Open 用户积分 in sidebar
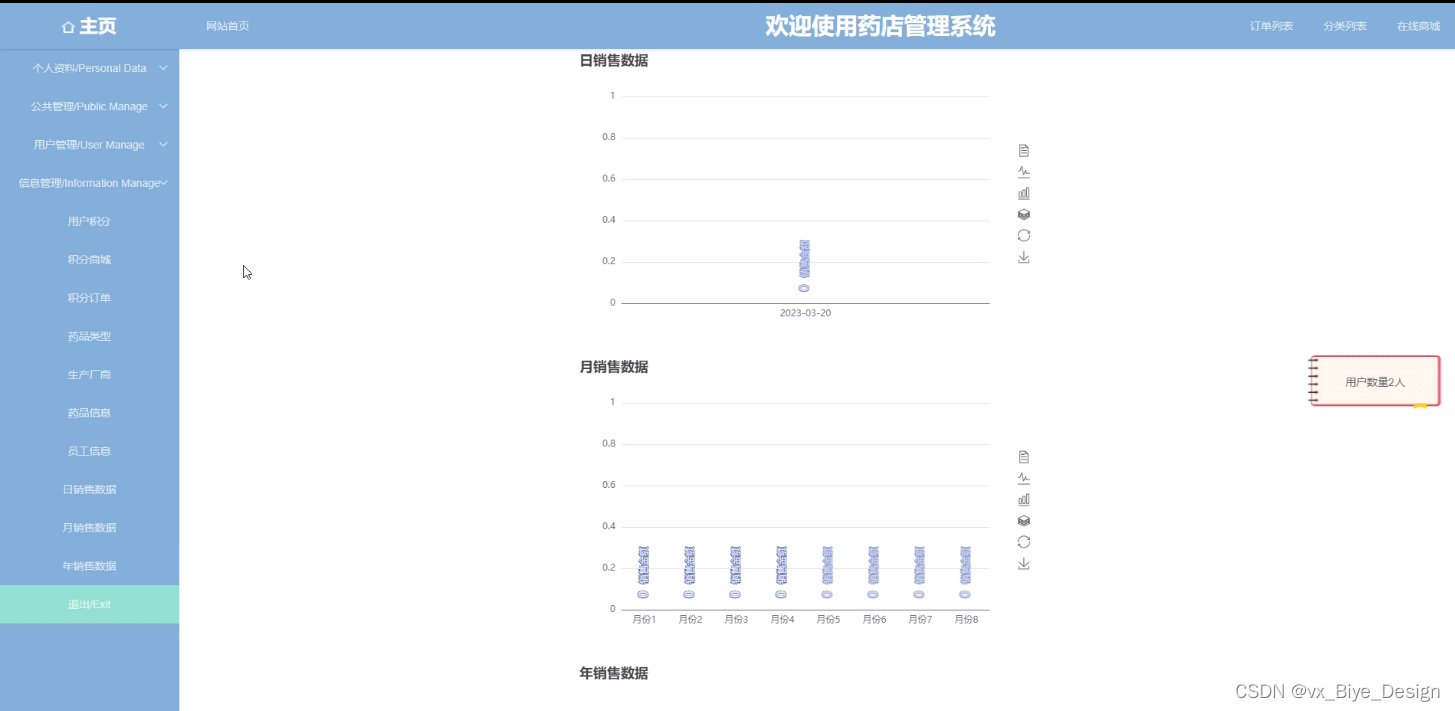This screenshot has width=1455, height=711. coord(89,221)
